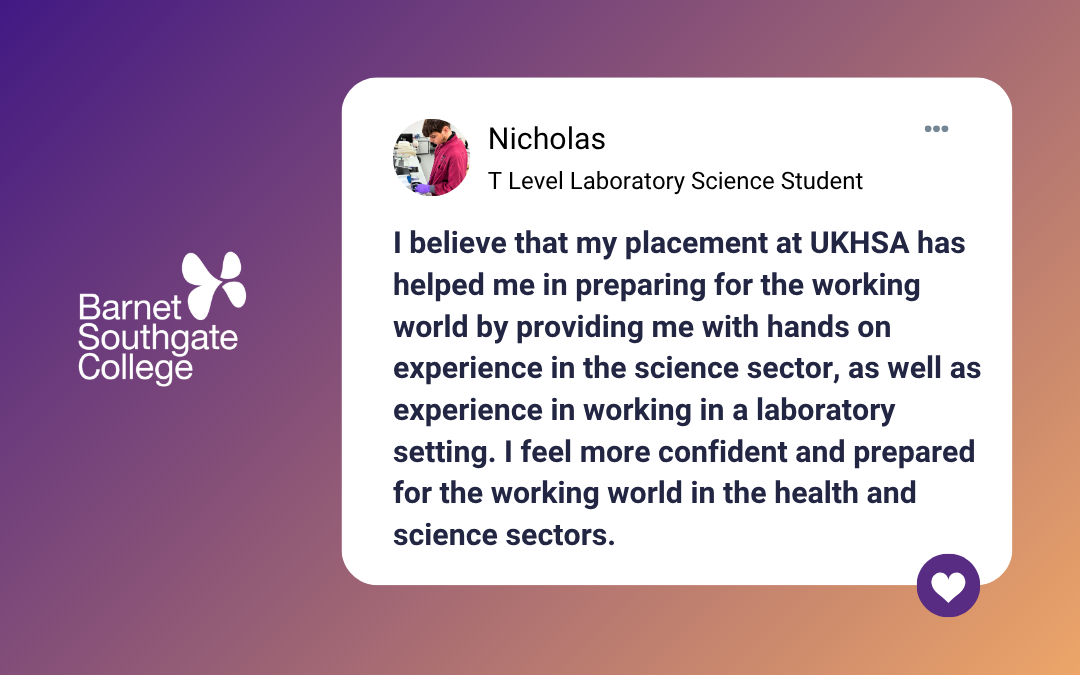Open the three-dot more options menu
The width and height of the screenshot is (1080, 675).
coord(936,129)
